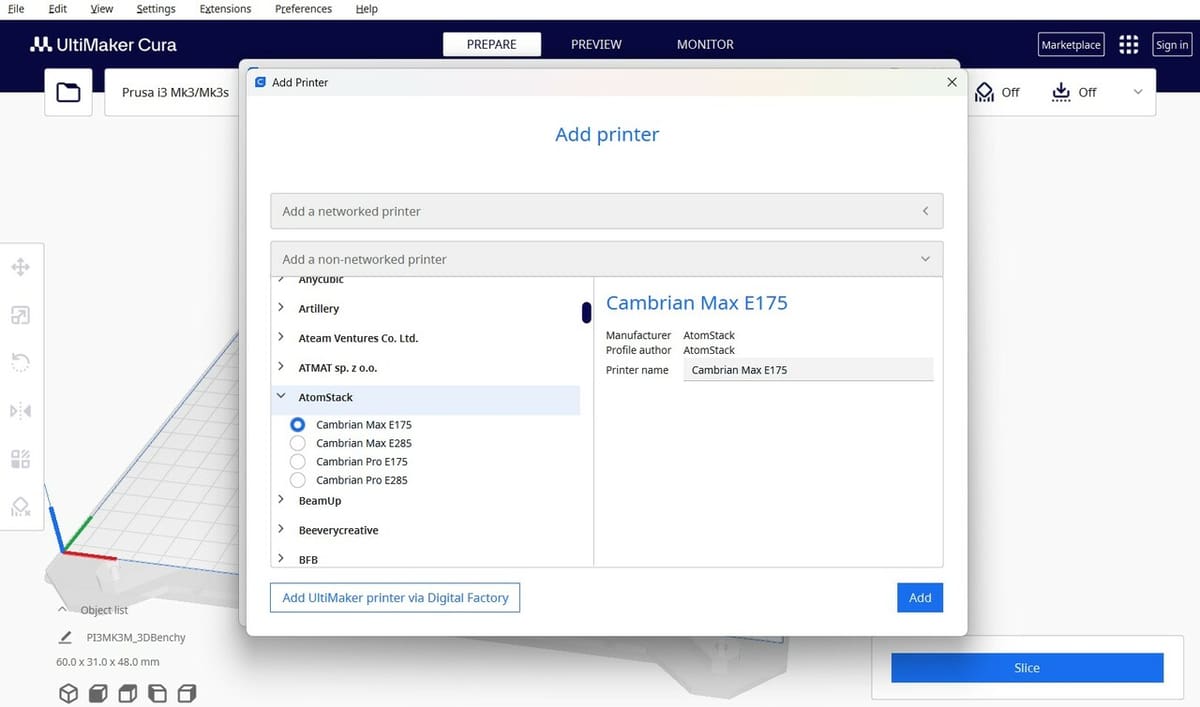Click the printer list scrollbar handle
1200x707 pixels.
pyautogui.click(x=586, y=312)
